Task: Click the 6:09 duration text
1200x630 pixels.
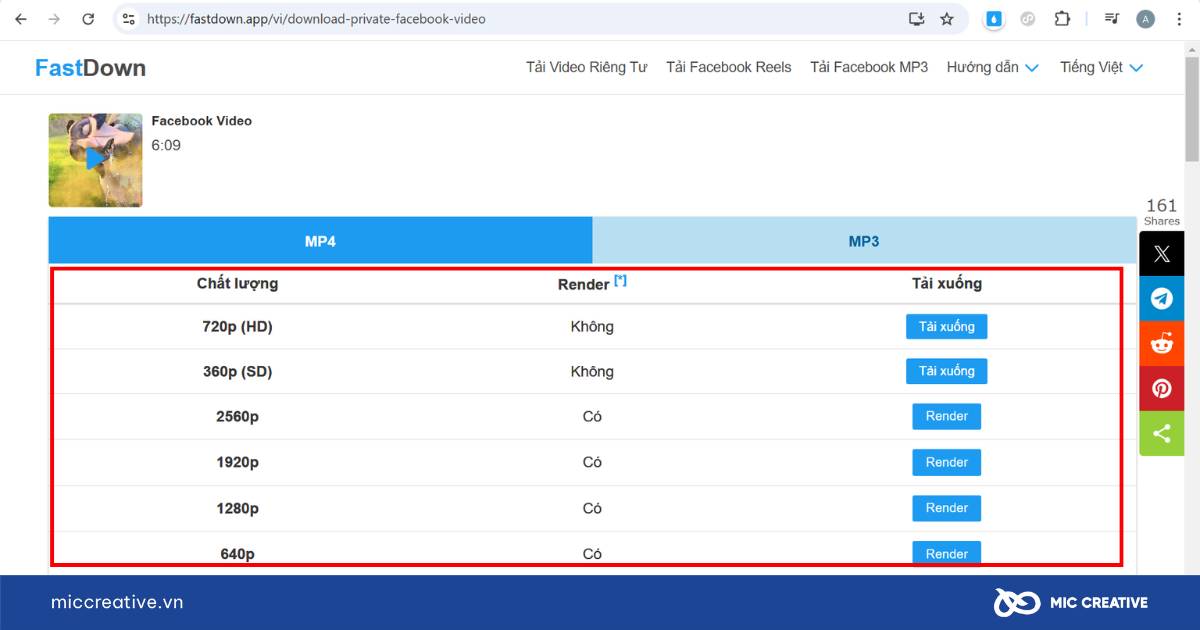Action: 166,145
